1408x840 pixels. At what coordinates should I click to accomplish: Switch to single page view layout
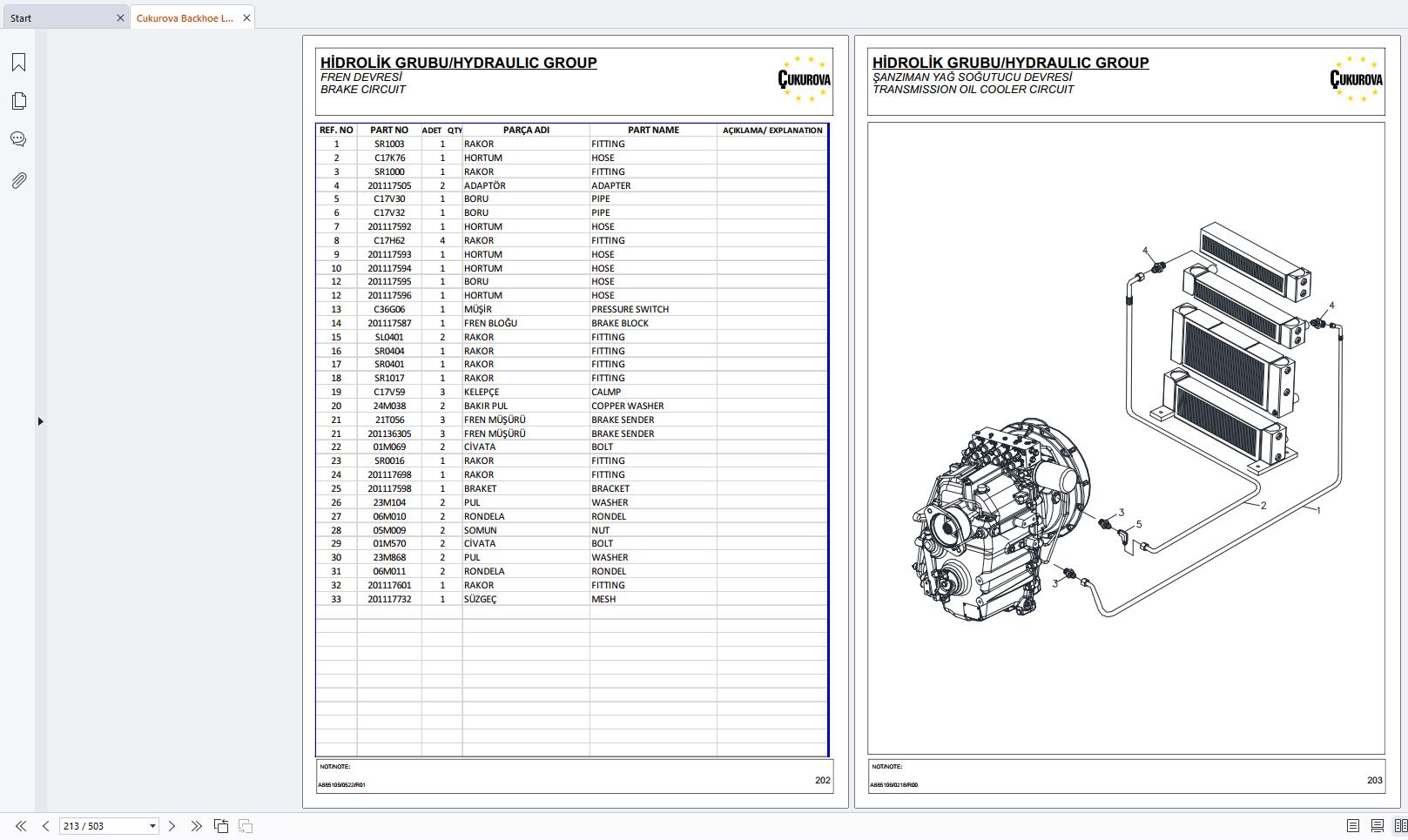pos(1353,825)
